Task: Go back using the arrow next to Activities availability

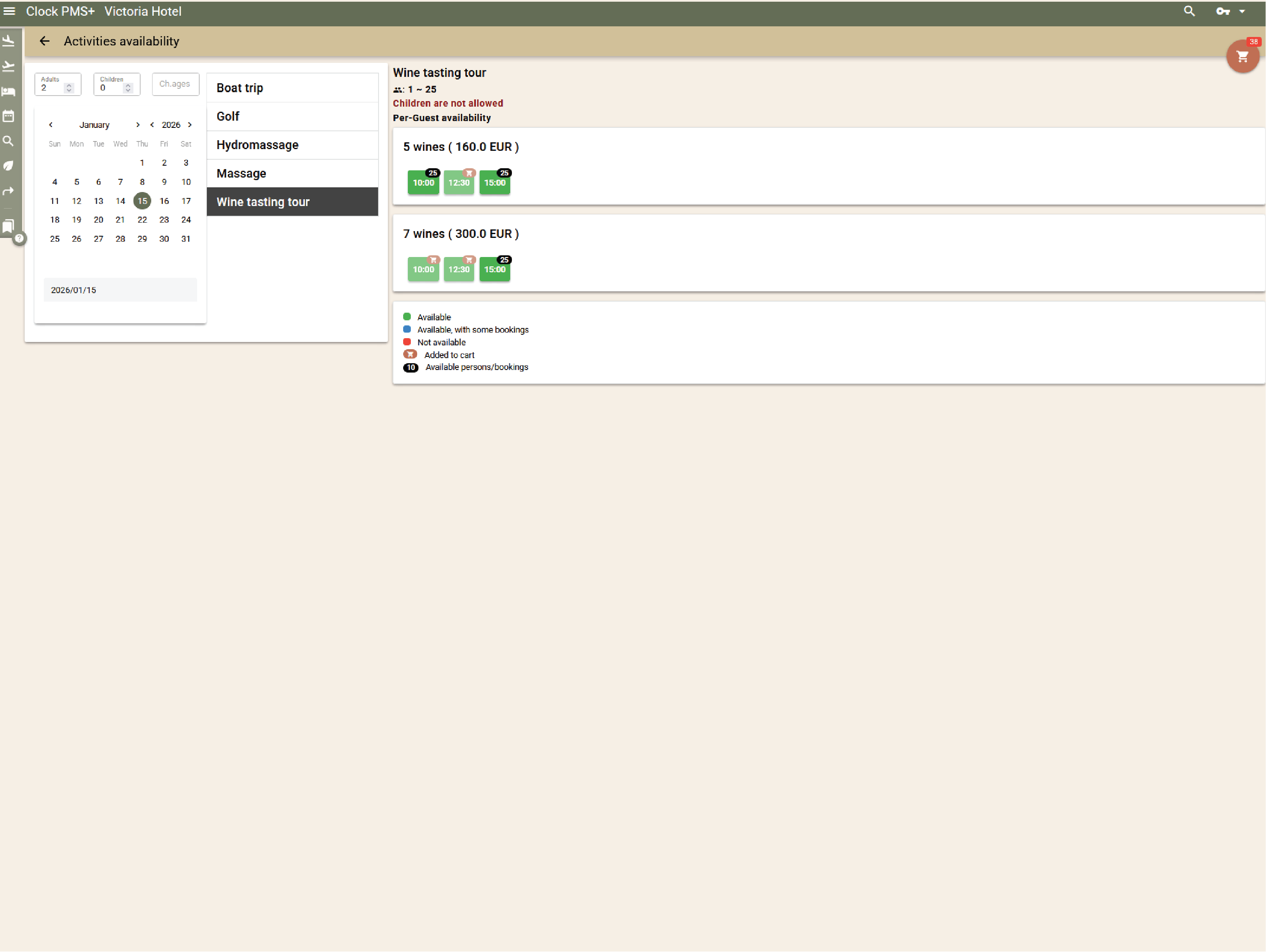Action: pos(45,41)
